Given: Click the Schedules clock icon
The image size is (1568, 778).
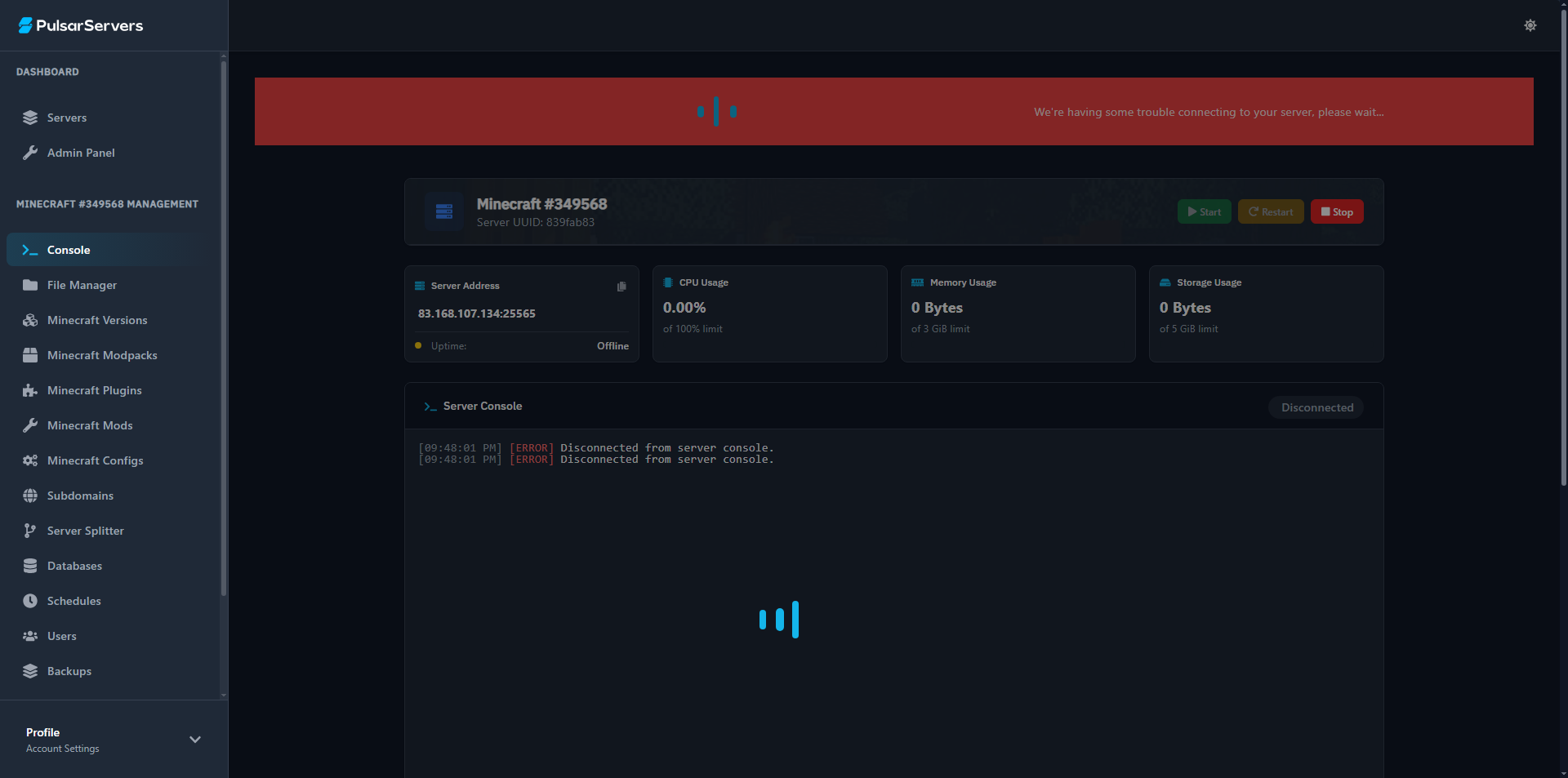Looking at the screenshot, I should pos(30,601).
